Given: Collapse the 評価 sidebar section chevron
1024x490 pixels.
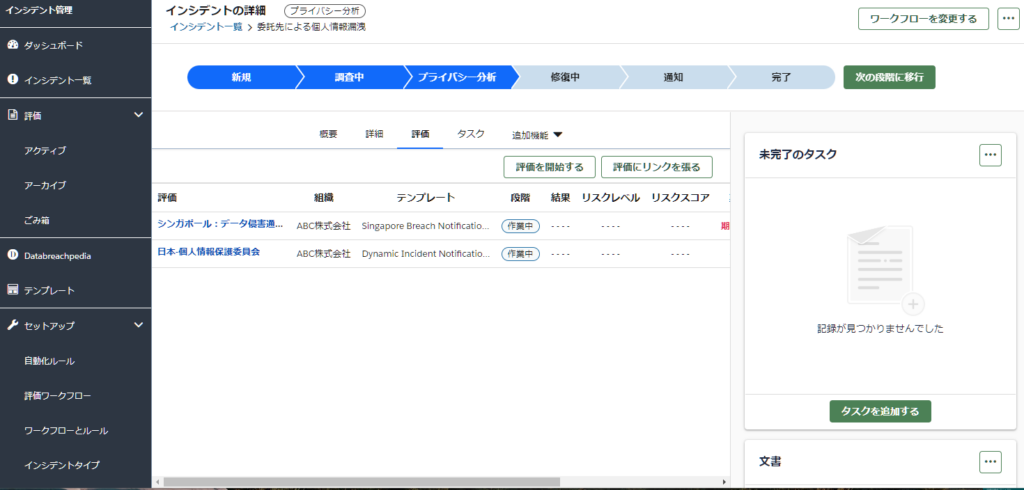Looking at the screenshot, I should click(138, 115).
